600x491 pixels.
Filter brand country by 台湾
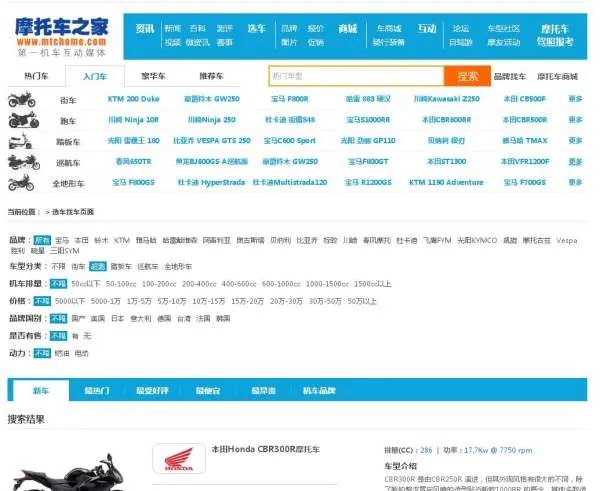184,318
